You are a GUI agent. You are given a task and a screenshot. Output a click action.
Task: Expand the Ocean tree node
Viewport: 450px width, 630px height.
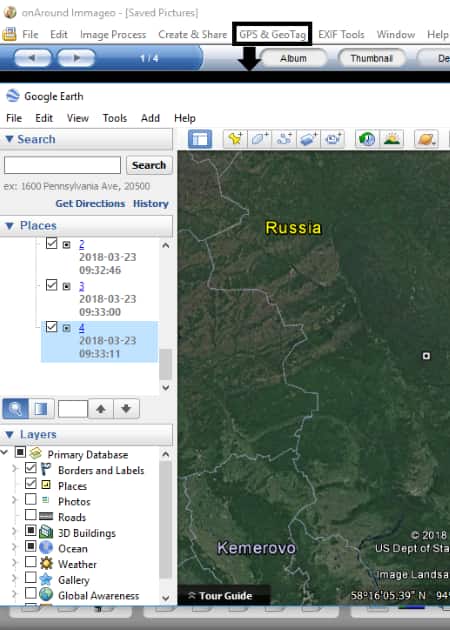14,547
